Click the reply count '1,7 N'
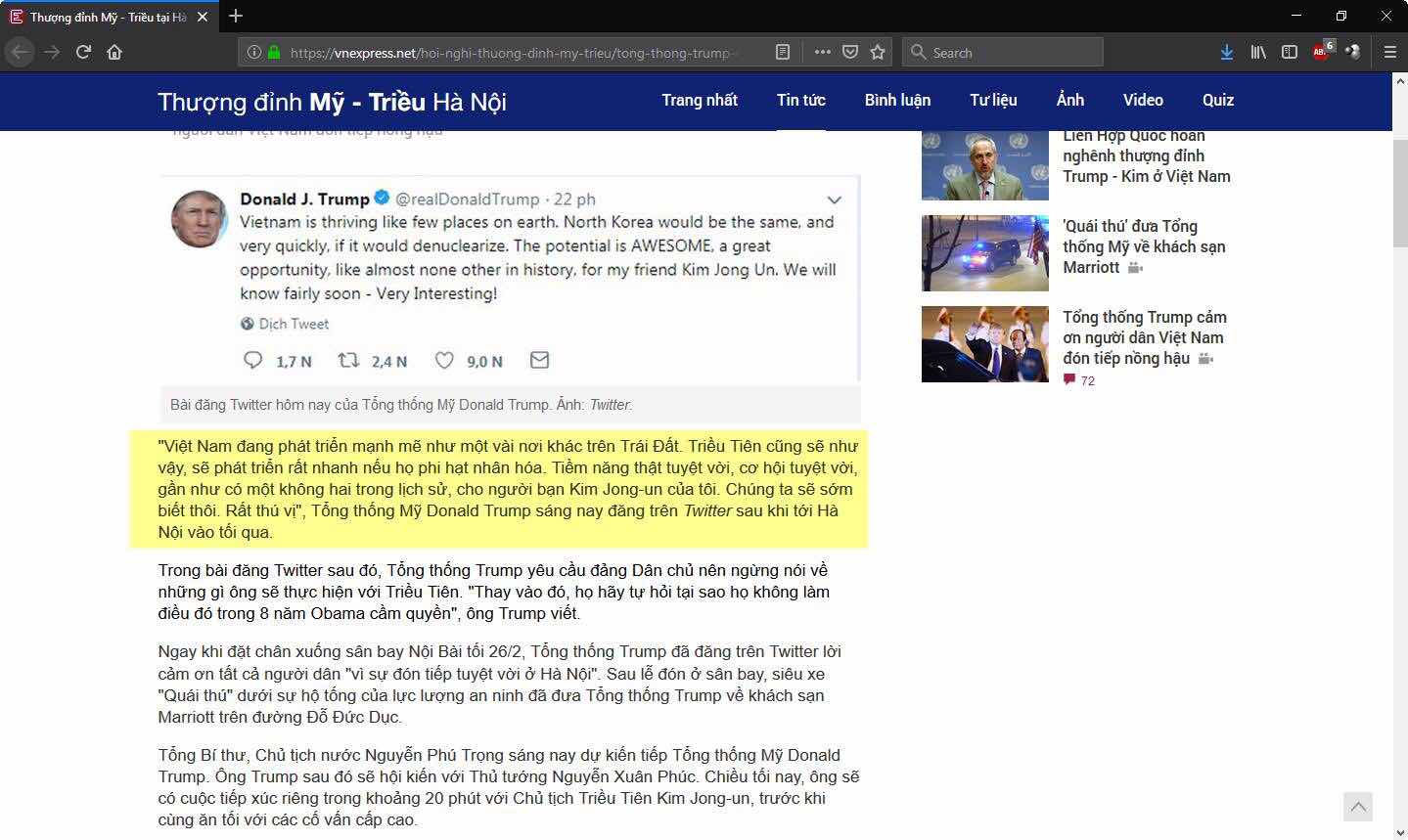Viewport: 1408px width, 840px height. (x=294, y=362)
